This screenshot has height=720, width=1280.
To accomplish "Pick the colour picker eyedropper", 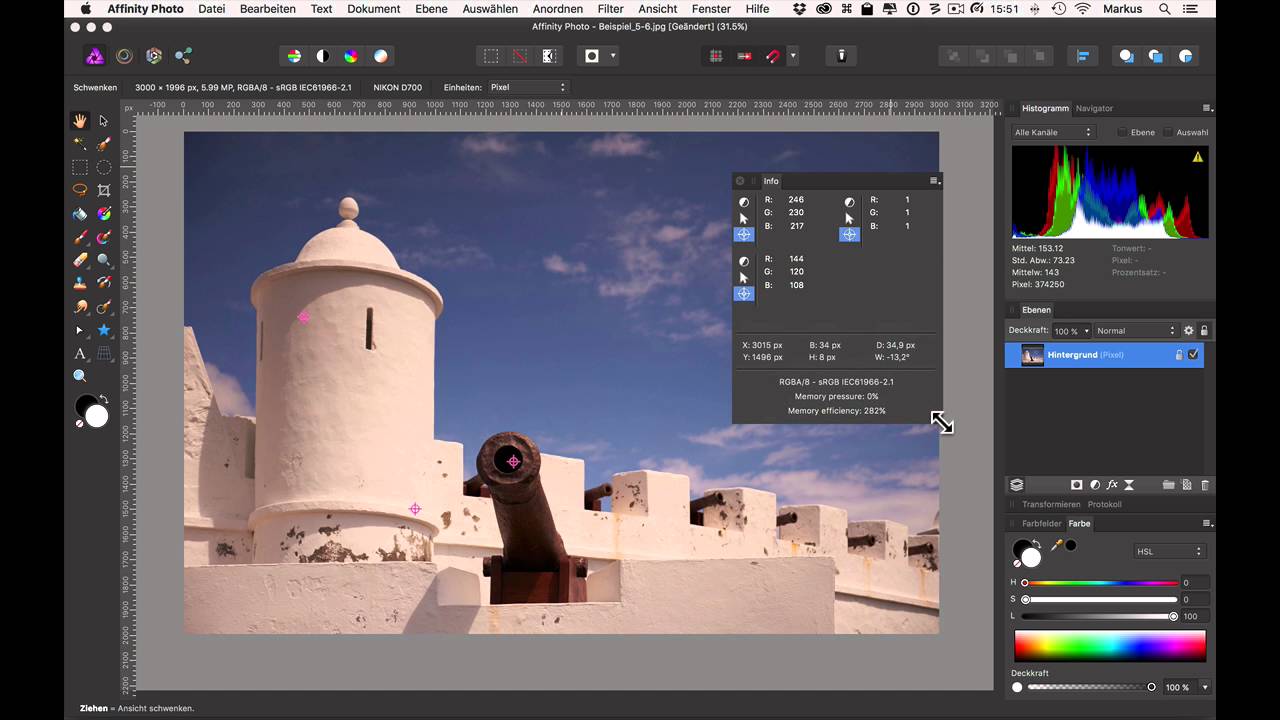I will pyautogui.click(x=1056, y=545).
